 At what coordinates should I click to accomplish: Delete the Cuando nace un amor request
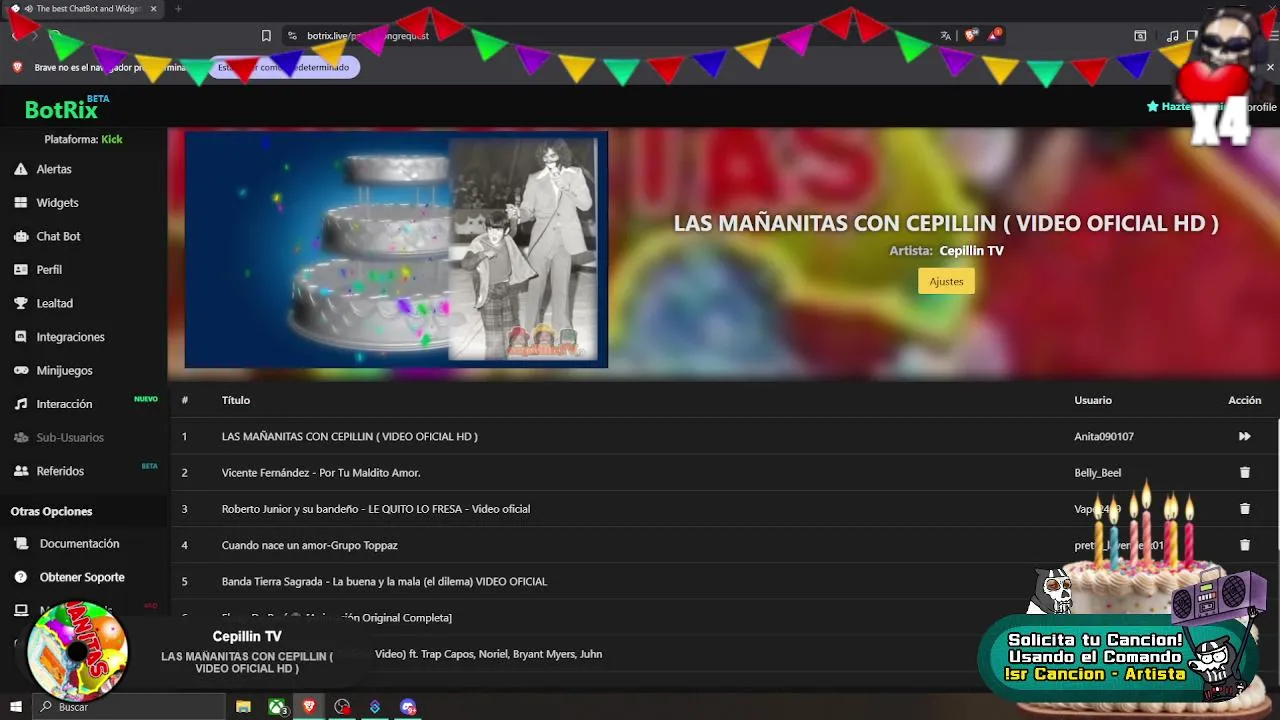tap(1244, 545)
